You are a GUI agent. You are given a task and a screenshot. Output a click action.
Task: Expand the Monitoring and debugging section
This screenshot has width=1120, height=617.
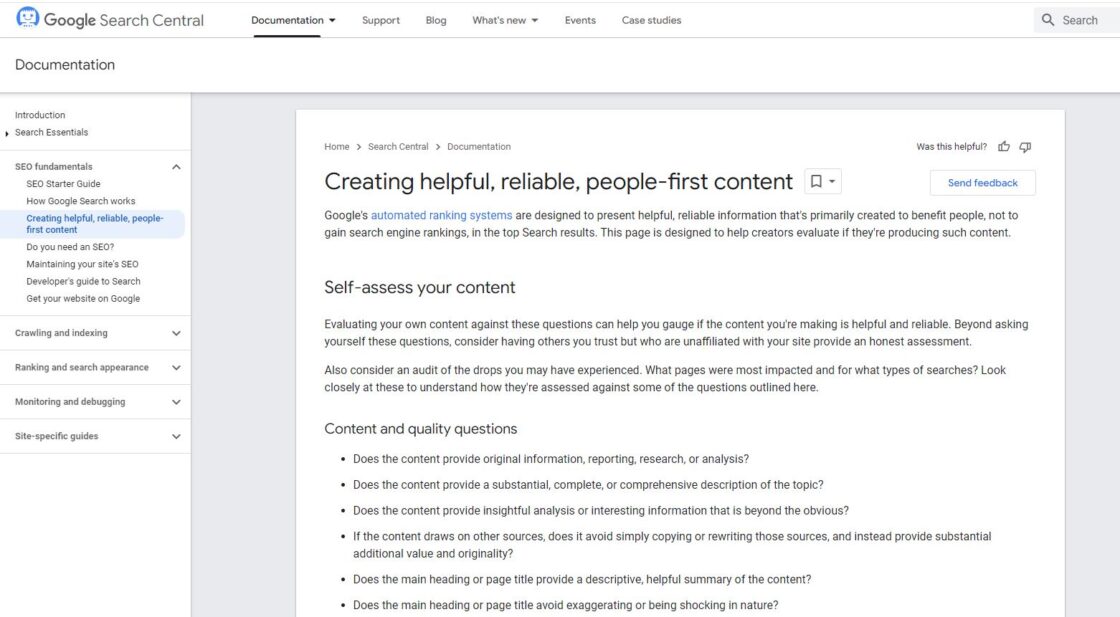click(176, 401)
